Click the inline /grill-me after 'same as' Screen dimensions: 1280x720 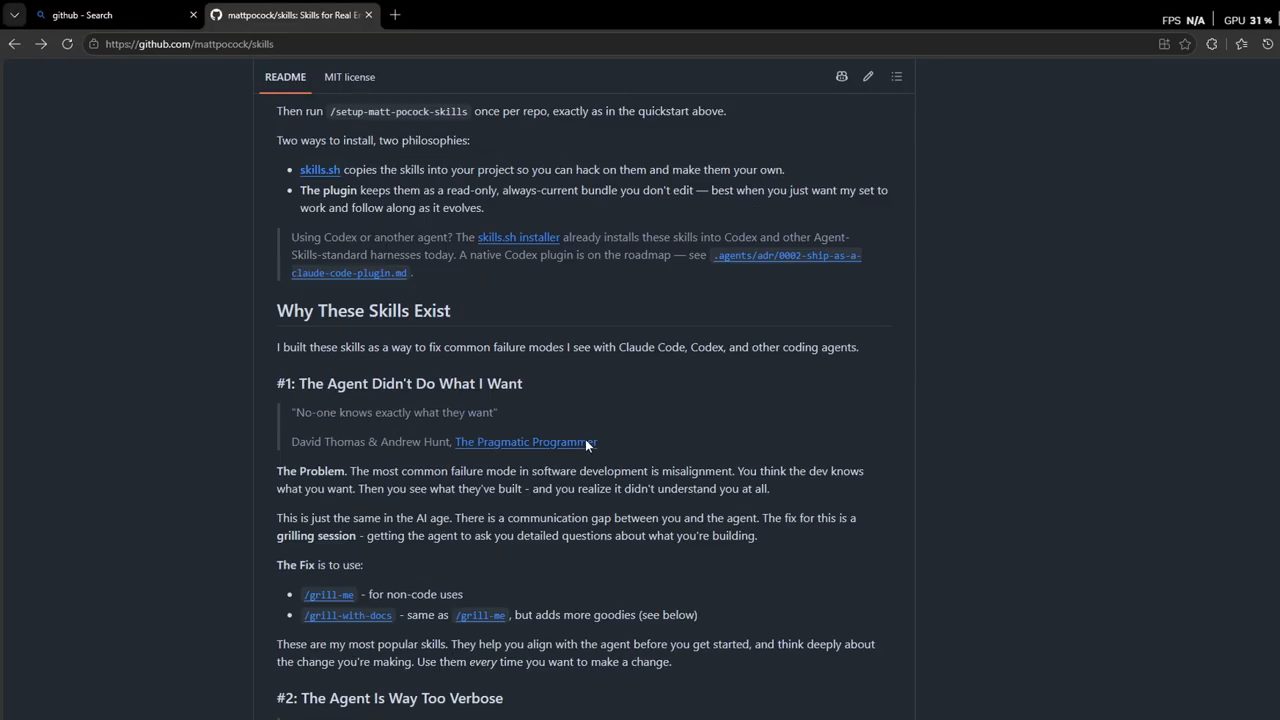(480, 616)
